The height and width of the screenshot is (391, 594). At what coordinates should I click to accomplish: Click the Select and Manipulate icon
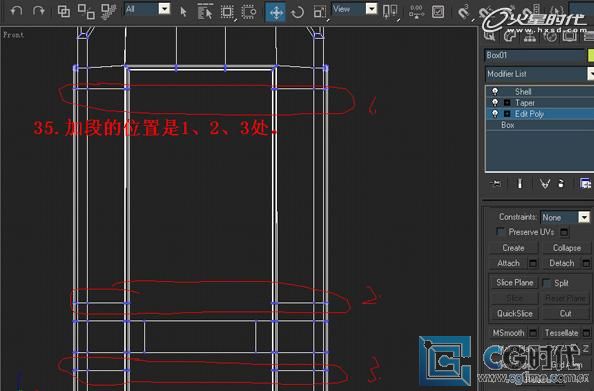416,11
